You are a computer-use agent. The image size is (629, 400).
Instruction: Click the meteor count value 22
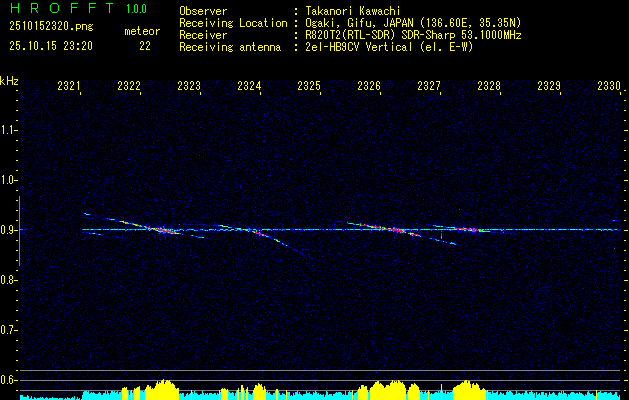[x=145, y=46]
